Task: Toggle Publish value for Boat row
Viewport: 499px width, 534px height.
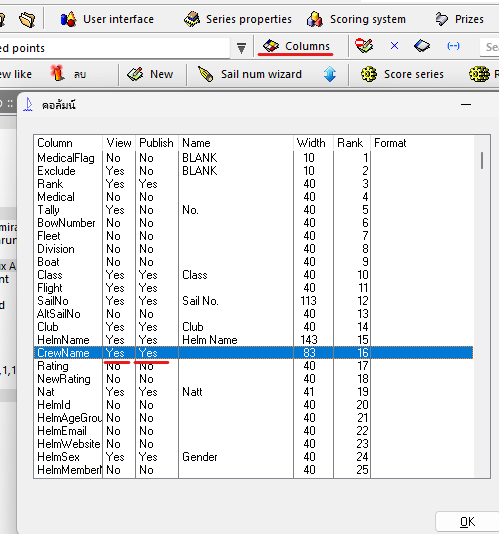Action: pyautogui.click(x=146, y=262)
